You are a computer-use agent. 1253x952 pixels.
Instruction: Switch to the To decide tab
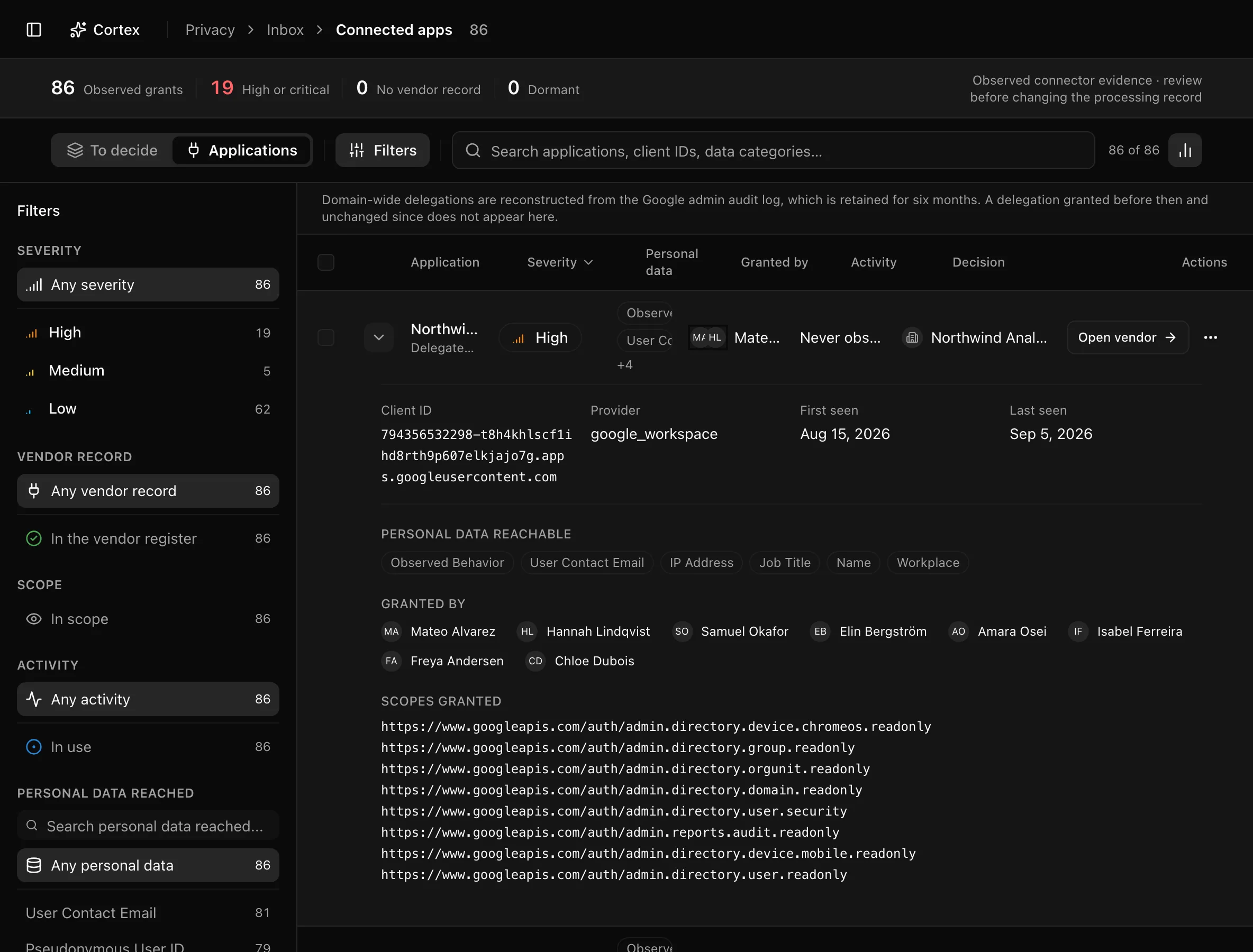pyautogui.click(x=113, y=150)
